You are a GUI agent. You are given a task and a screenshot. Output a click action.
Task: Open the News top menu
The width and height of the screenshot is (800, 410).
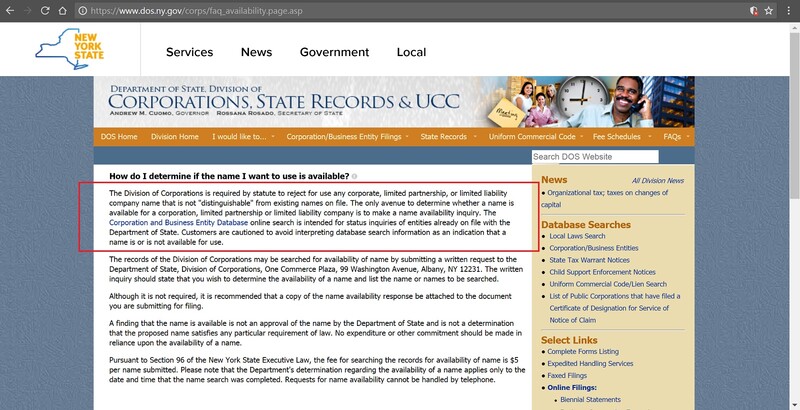coord(256,52)
